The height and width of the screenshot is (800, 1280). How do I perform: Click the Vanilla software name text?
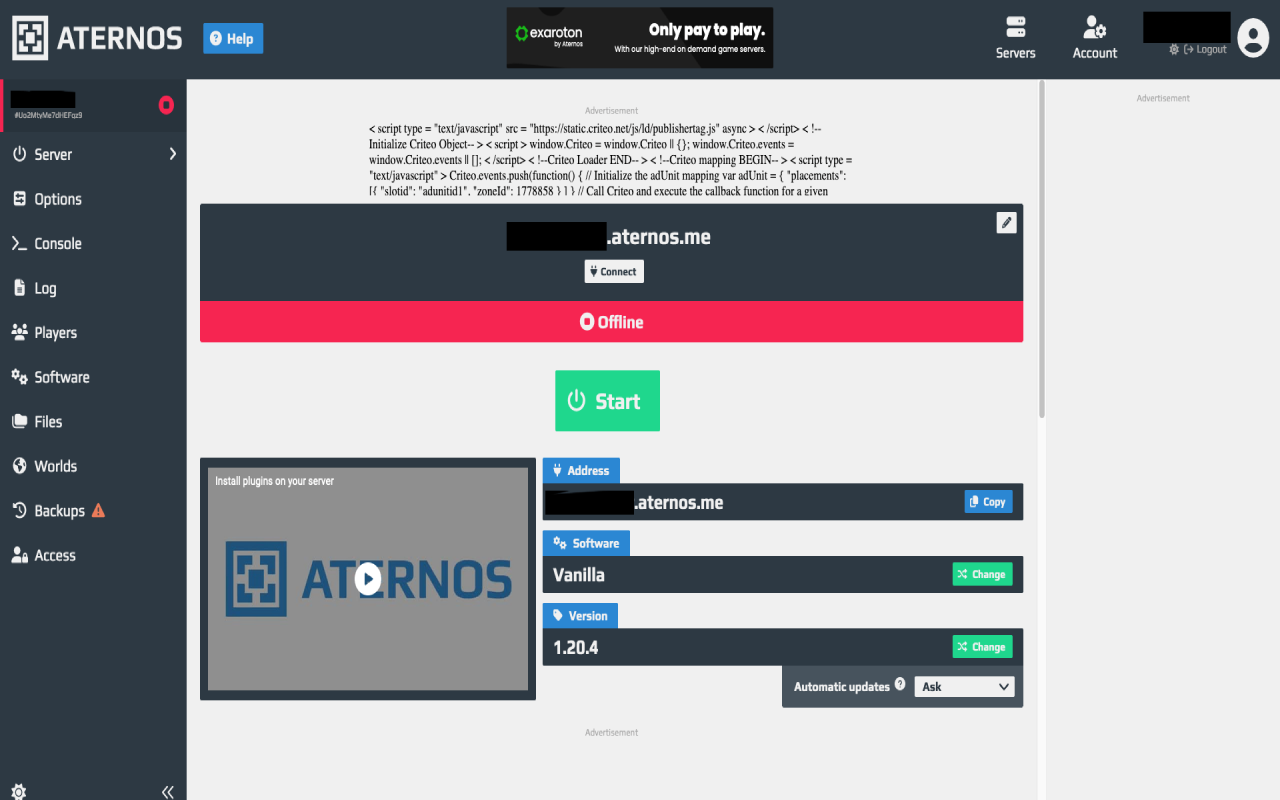579,575
